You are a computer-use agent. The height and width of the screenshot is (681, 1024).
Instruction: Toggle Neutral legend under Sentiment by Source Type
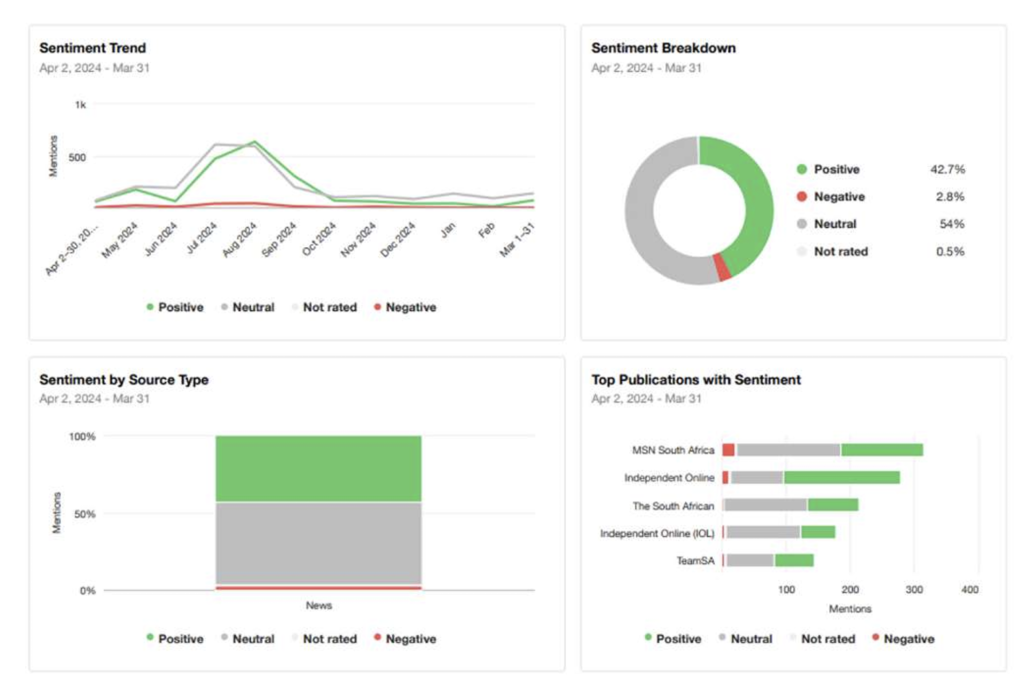pos(246,639)
